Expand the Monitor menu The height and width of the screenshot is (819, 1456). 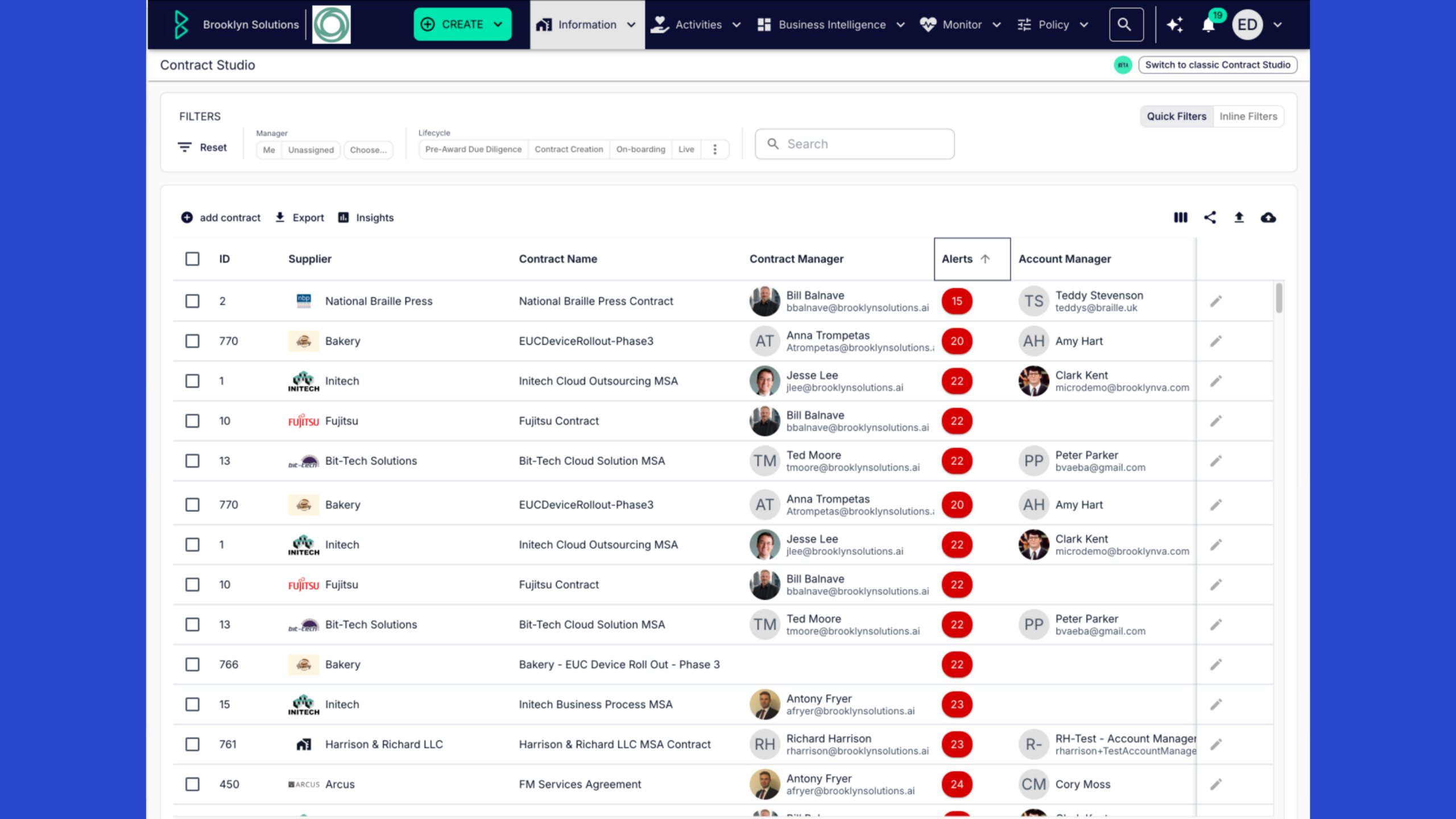[x=961, y=24]
